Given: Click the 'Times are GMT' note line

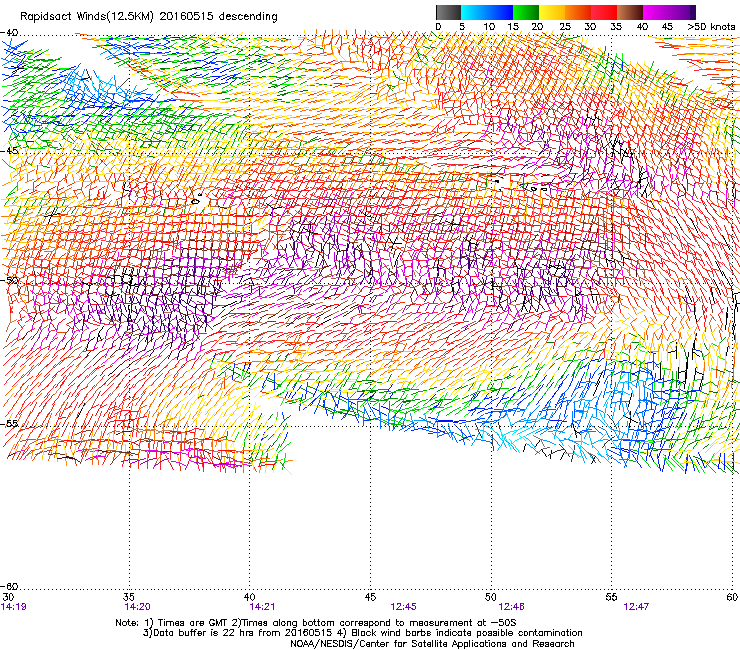Looking at the screenshot, I should [316, 623].
